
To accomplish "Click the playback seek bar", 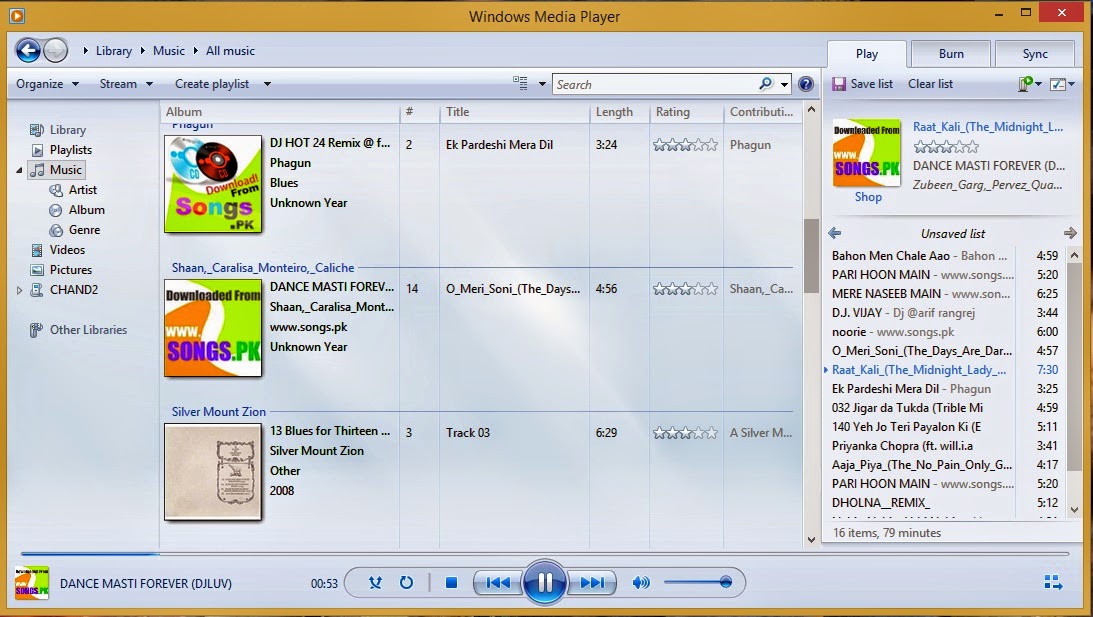I will [x=544, y=554].
